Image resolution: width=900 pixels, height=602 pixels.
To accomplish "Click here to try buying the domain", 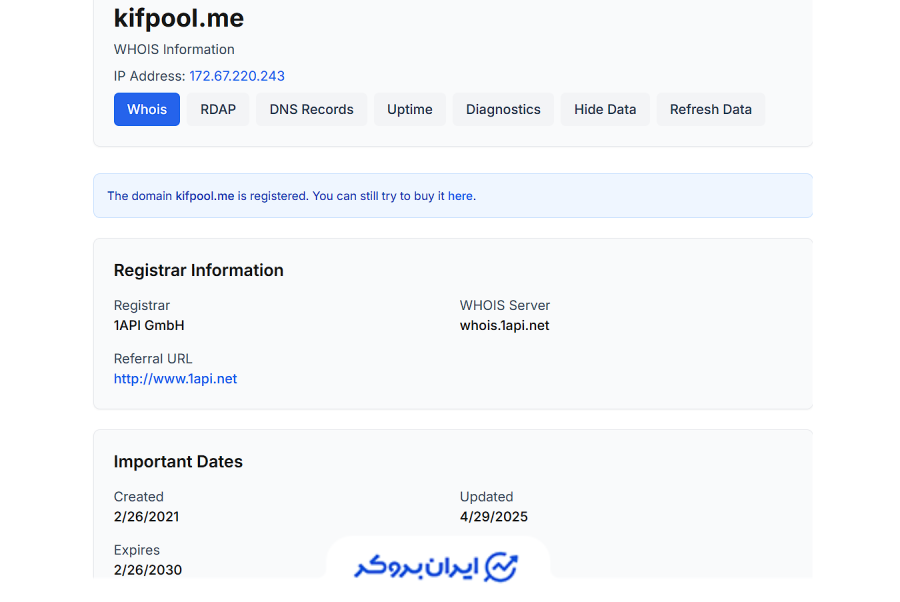I will pyautogui.click(x=460, y=196).
